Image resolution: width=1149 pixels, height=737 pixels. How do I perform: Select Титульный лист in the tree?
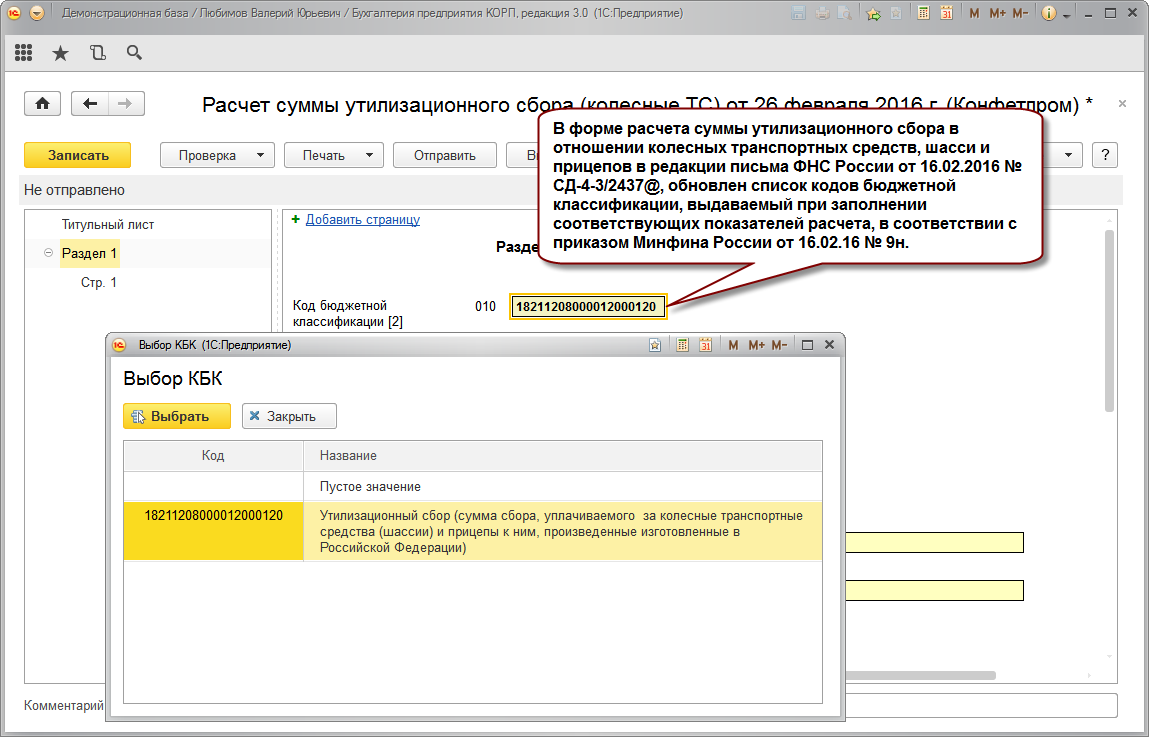(x=108, y=225)
